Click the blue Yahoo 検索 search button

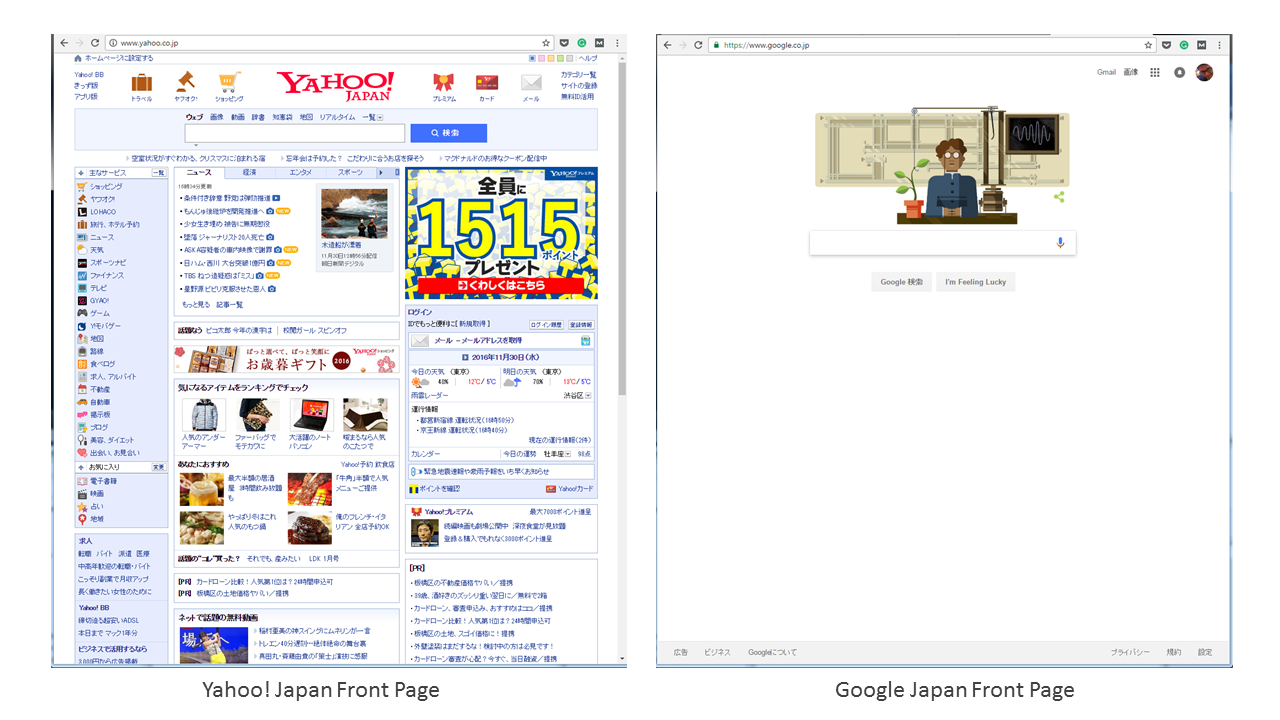point(449,133)
